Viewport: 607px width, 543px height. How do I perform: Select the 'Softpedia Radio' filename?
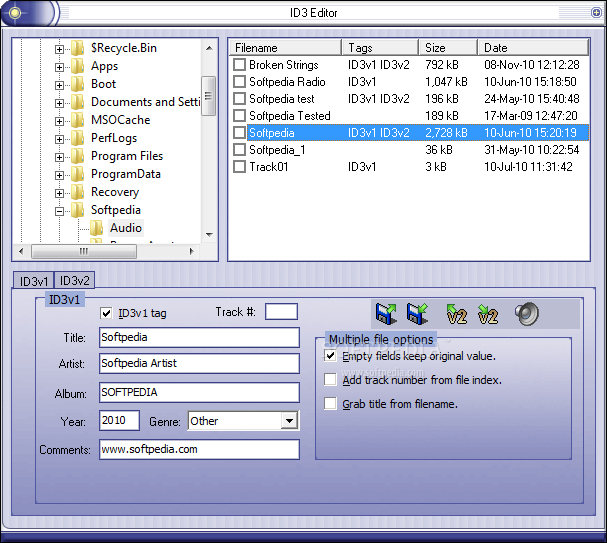point(287,82)
